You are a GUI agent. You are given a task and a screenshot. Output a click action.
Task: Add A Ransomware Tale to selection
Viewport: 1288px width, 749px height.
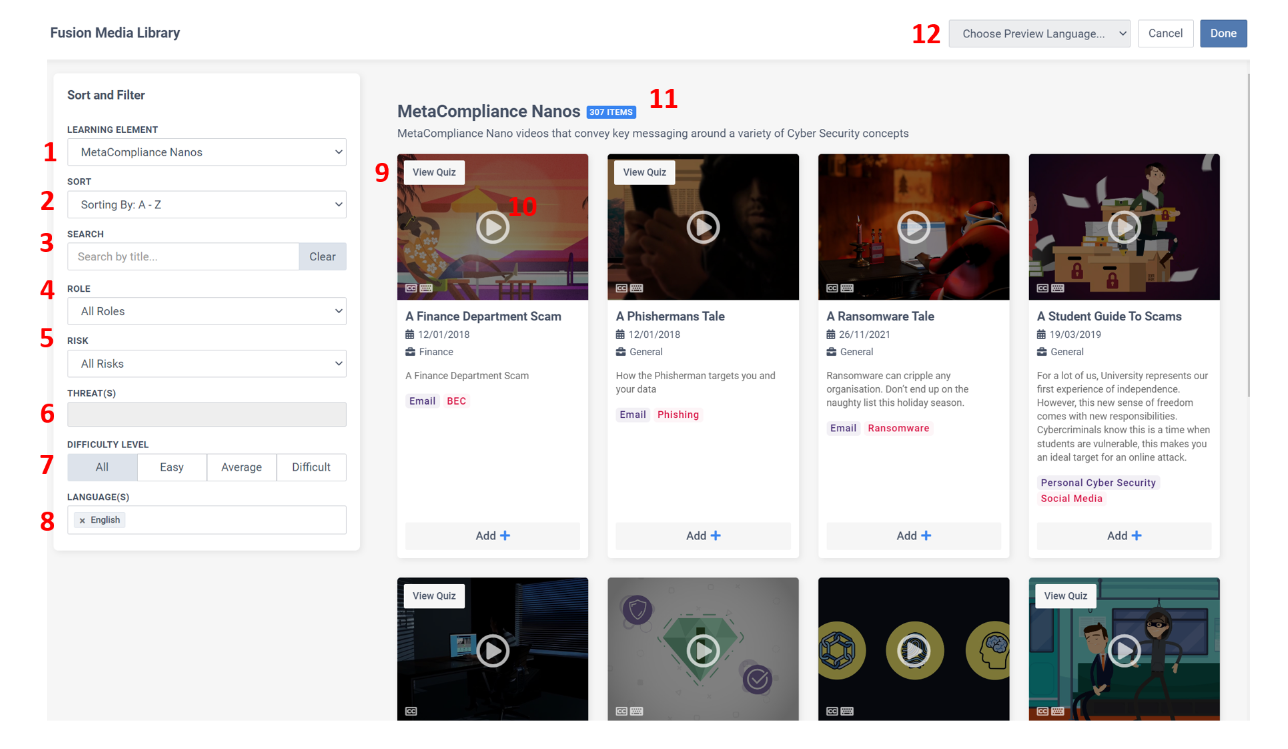tap(914, 536)
